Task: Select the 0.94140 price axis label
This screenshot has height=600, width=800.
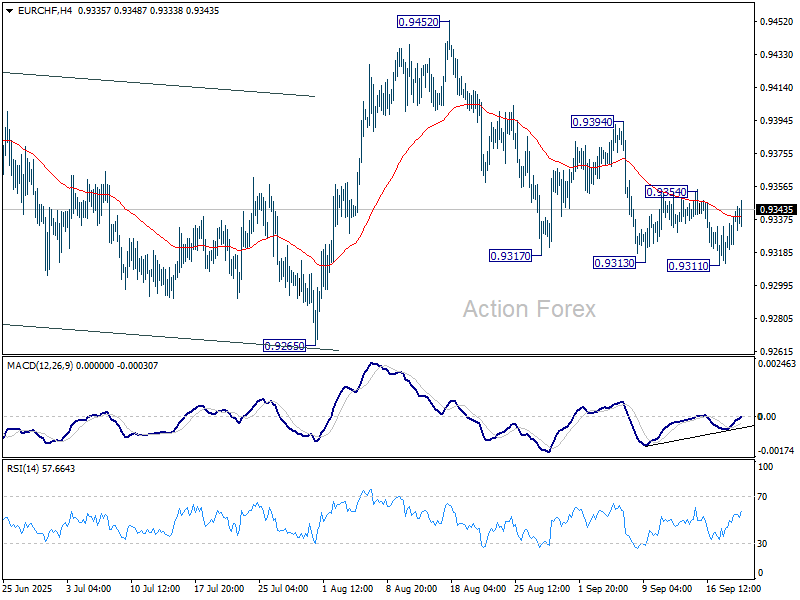Action: (775, 88)
